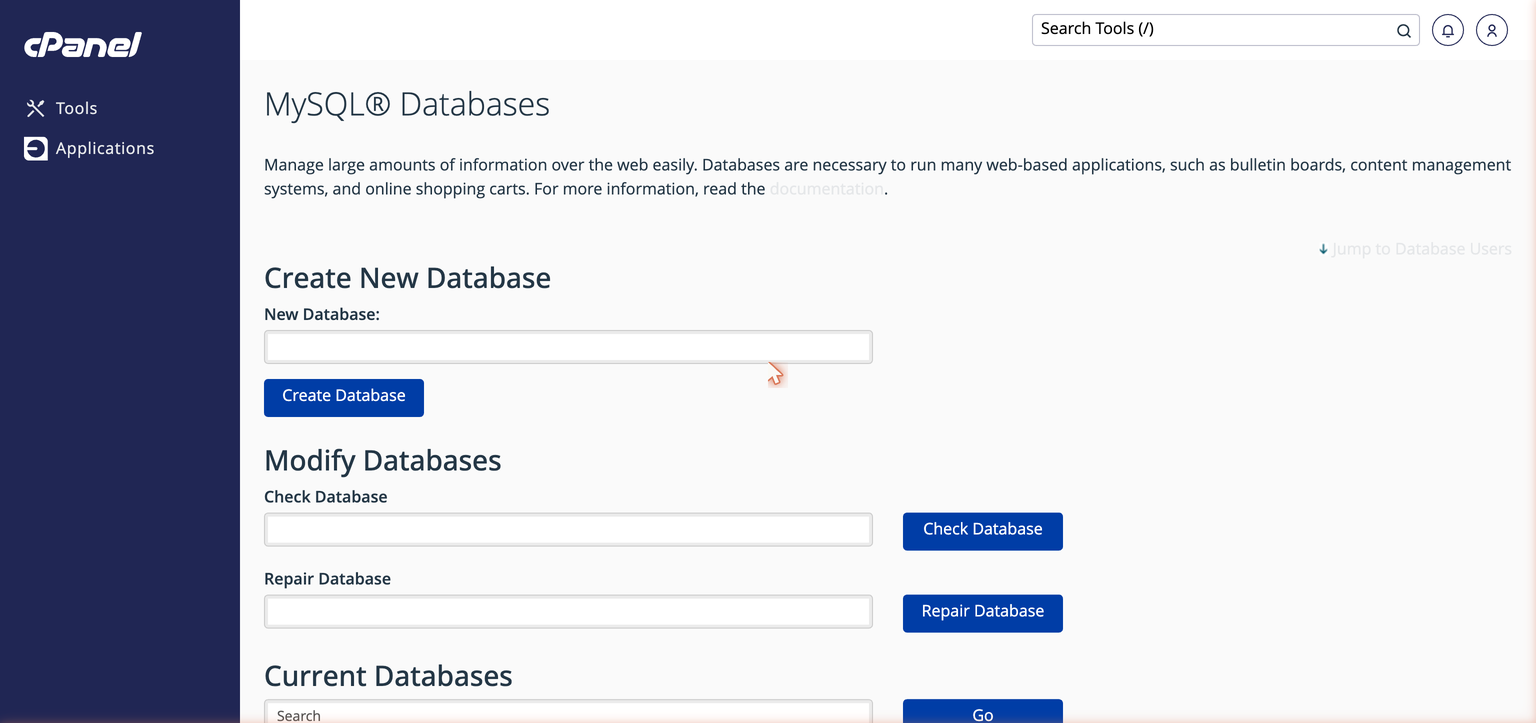
Task: Click the Repair Database field label
Action: pos(327,578)
